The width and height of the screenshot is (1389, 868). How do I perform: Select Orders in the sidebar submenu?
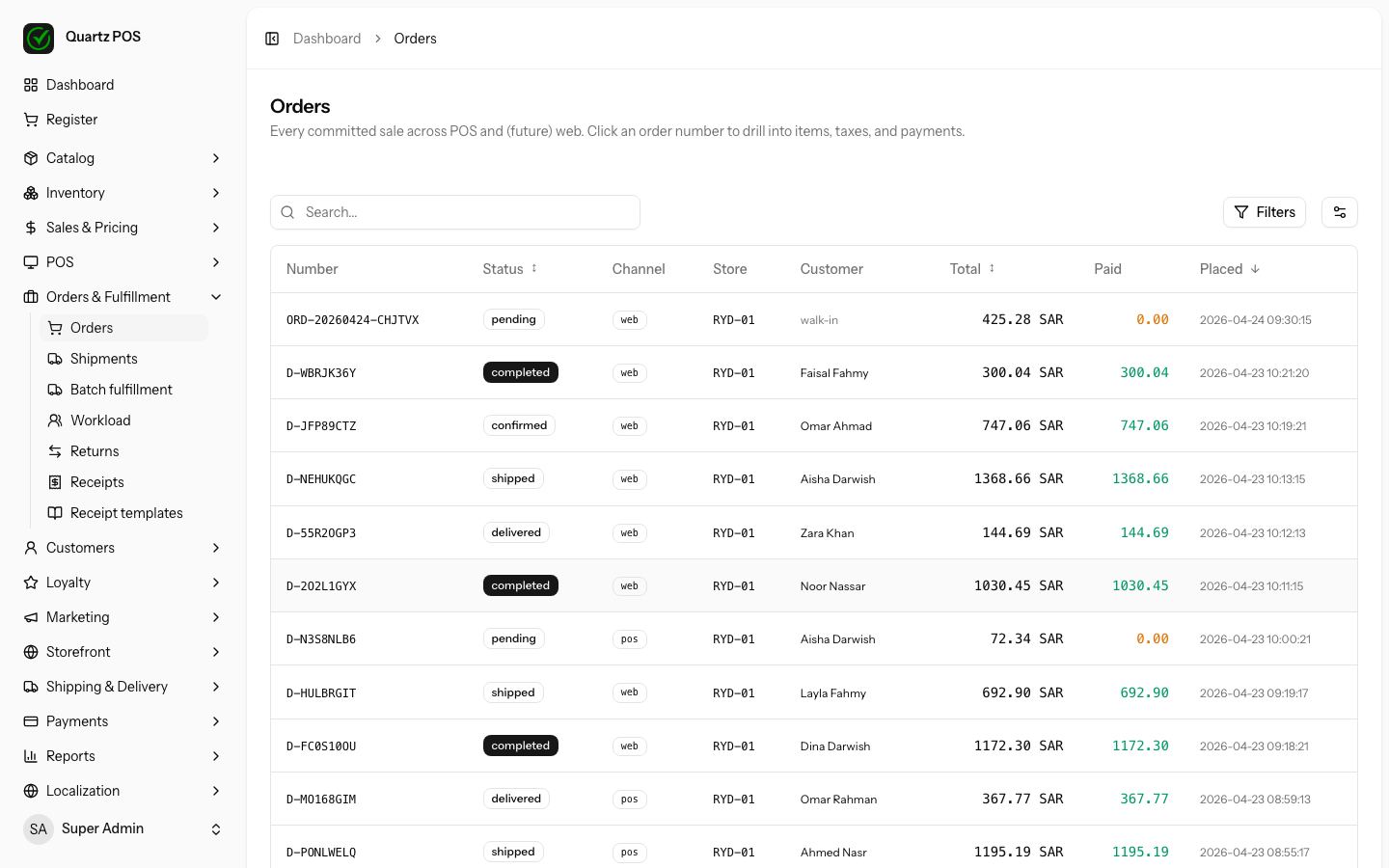pos(123,328)
